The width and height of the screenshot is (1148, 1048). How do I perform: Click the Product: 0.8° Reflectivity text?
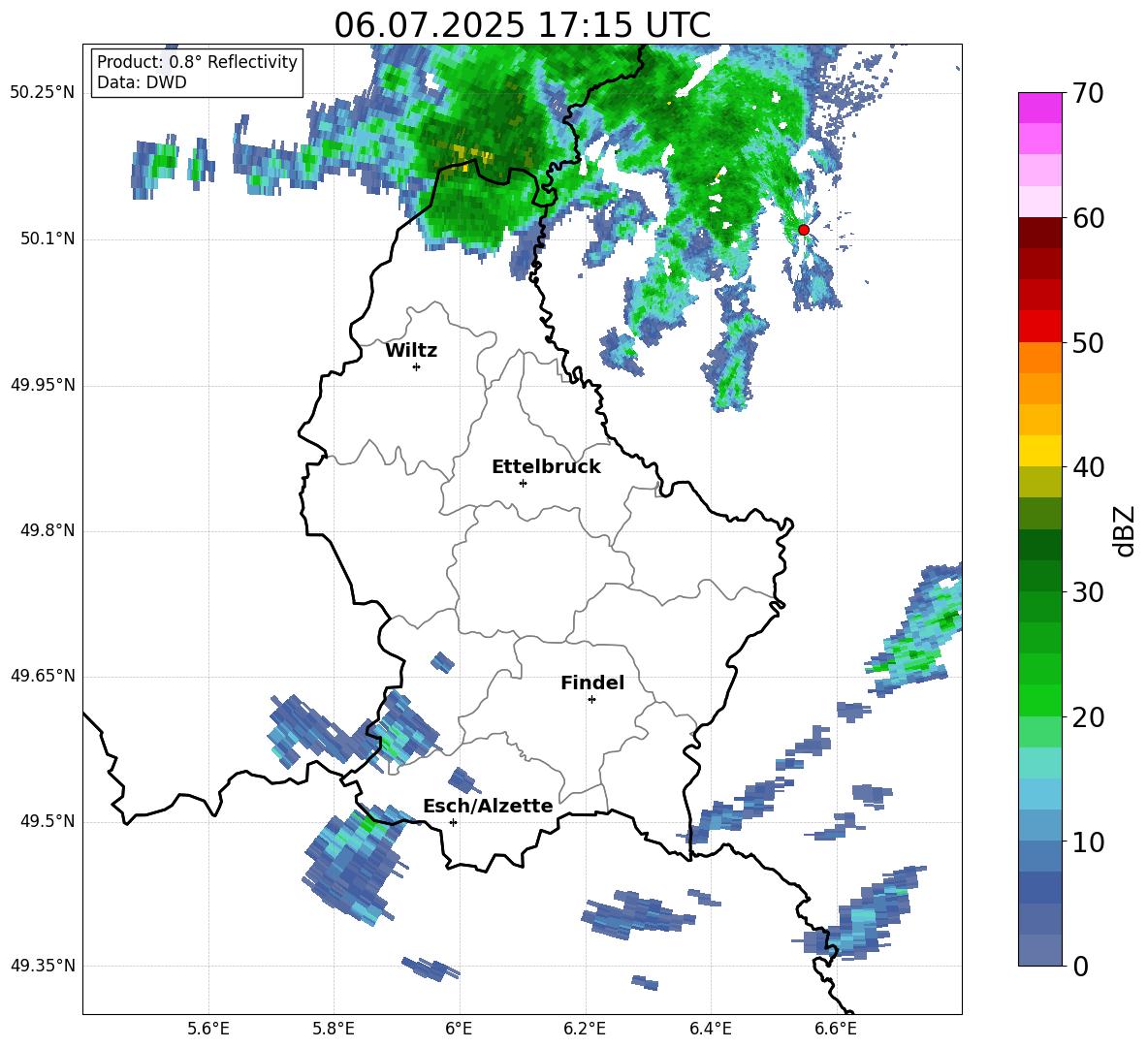pyautogui.click(x=197, y=61)
